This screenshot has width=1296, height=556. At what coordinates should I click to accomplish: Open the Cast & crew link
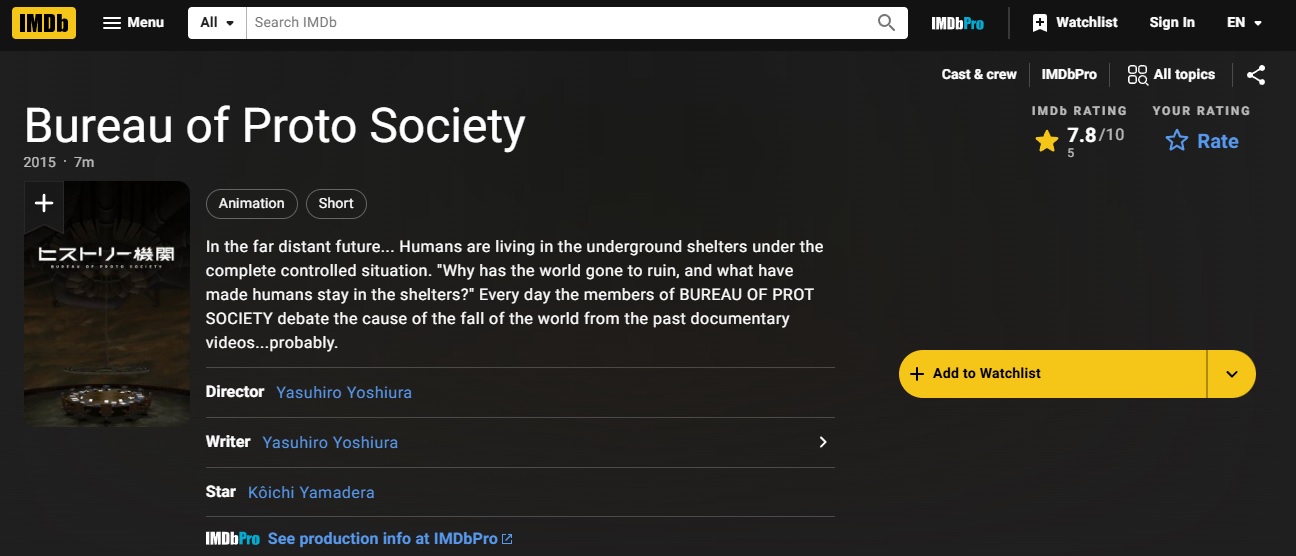pos(979,75)
